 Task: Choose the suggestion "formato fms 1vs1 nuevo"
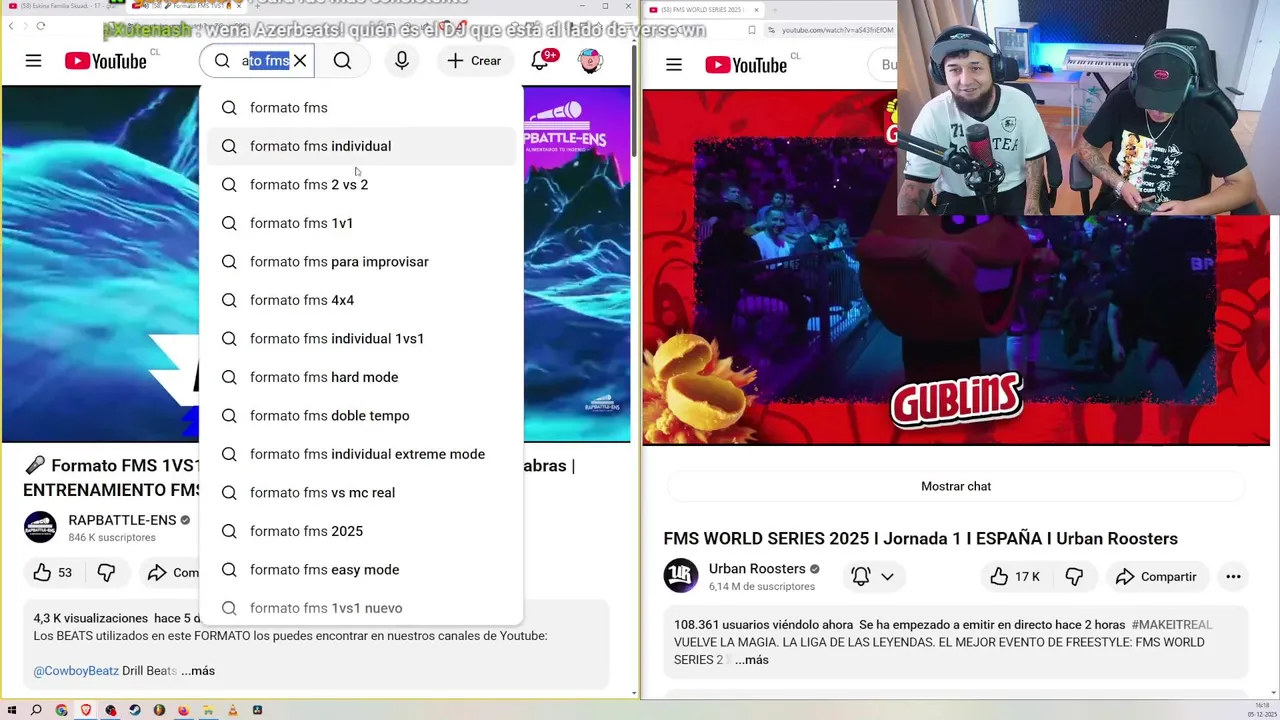pyautogui.click(x=362, y=608)
